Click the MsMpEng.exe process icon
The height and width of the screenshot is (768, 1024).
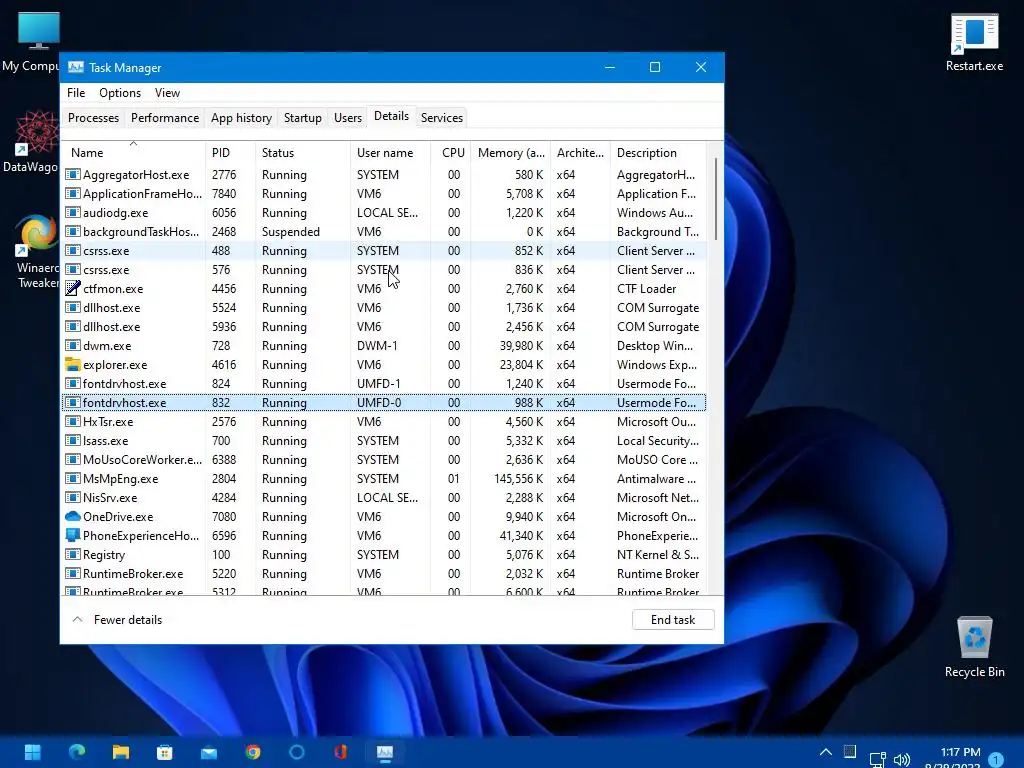72,479
